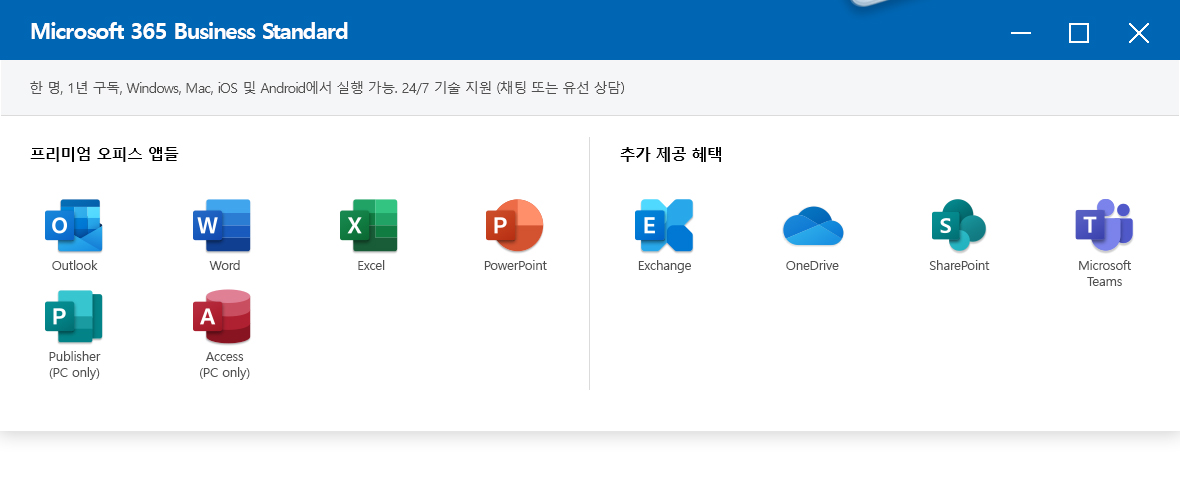The image size is (1180, 502).
Task: Select the blue Word icon
Action: 222,226
